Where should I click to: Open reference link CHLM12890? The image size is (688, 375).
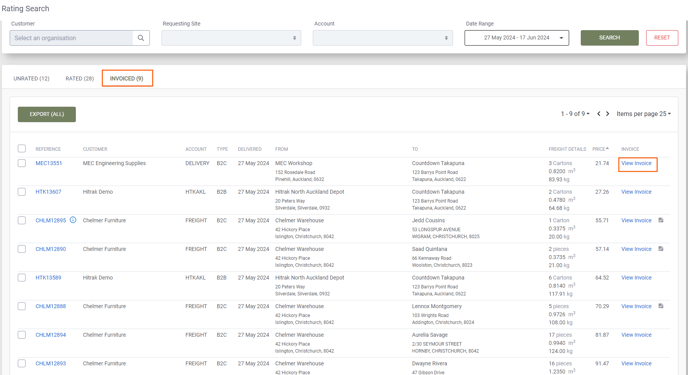(x=50, y=249)
